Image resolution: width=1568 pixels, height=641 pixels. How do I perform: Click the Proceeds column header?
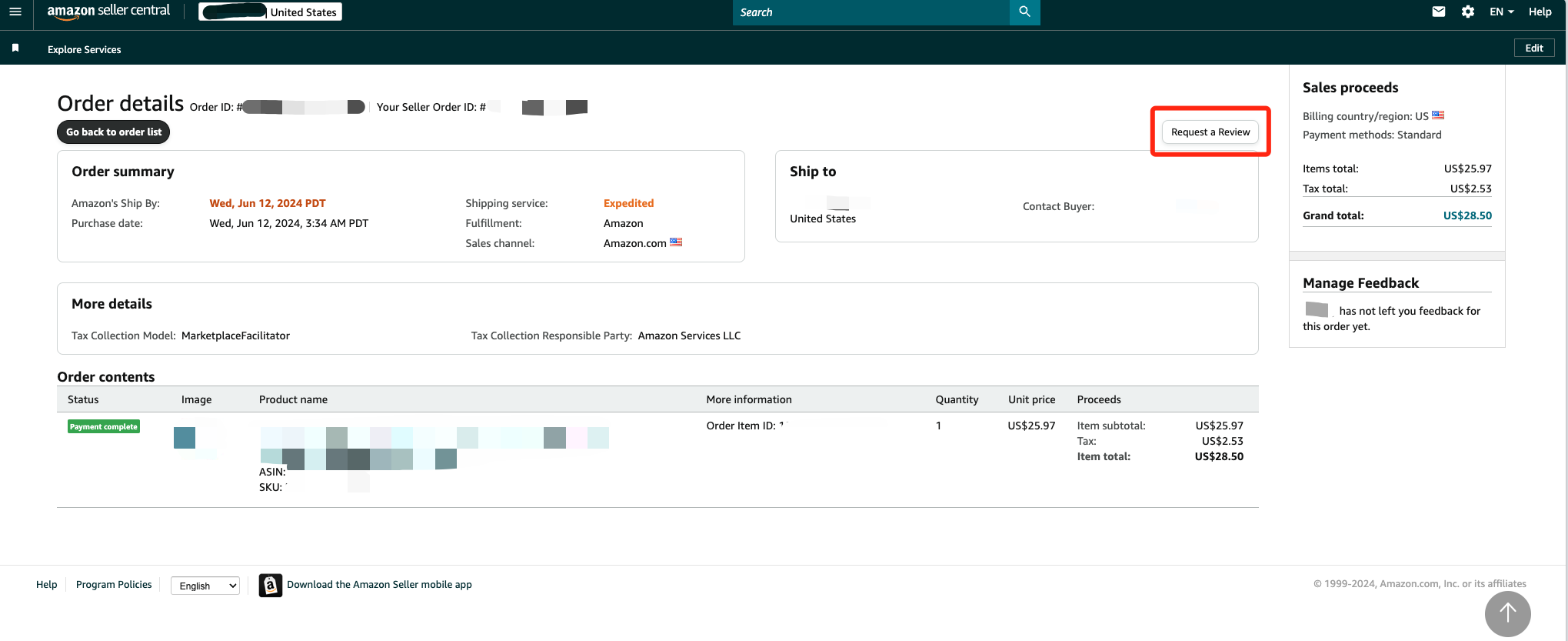click(x=1098, y=399)
